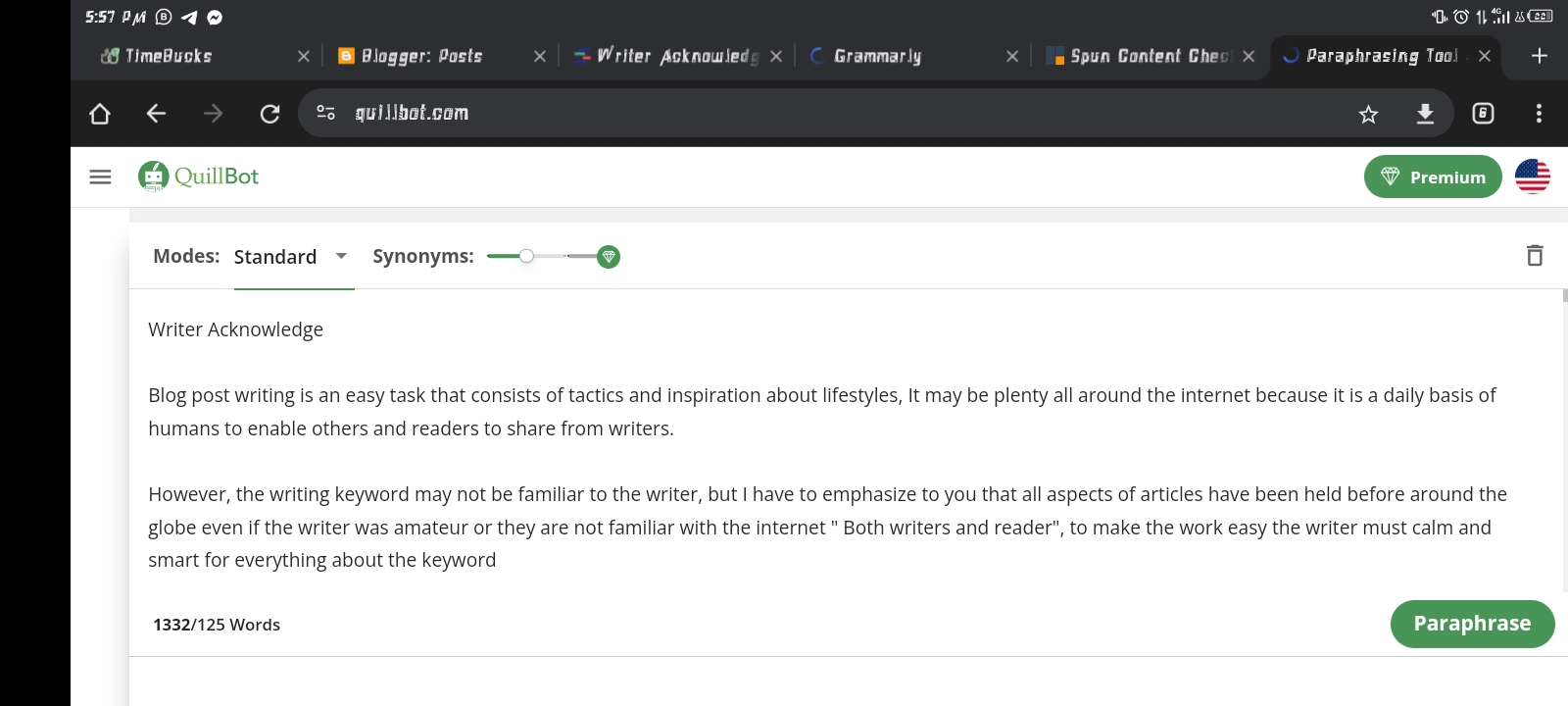
Task: Close the Blogger: Posts tab
Action: coord(539,56)
